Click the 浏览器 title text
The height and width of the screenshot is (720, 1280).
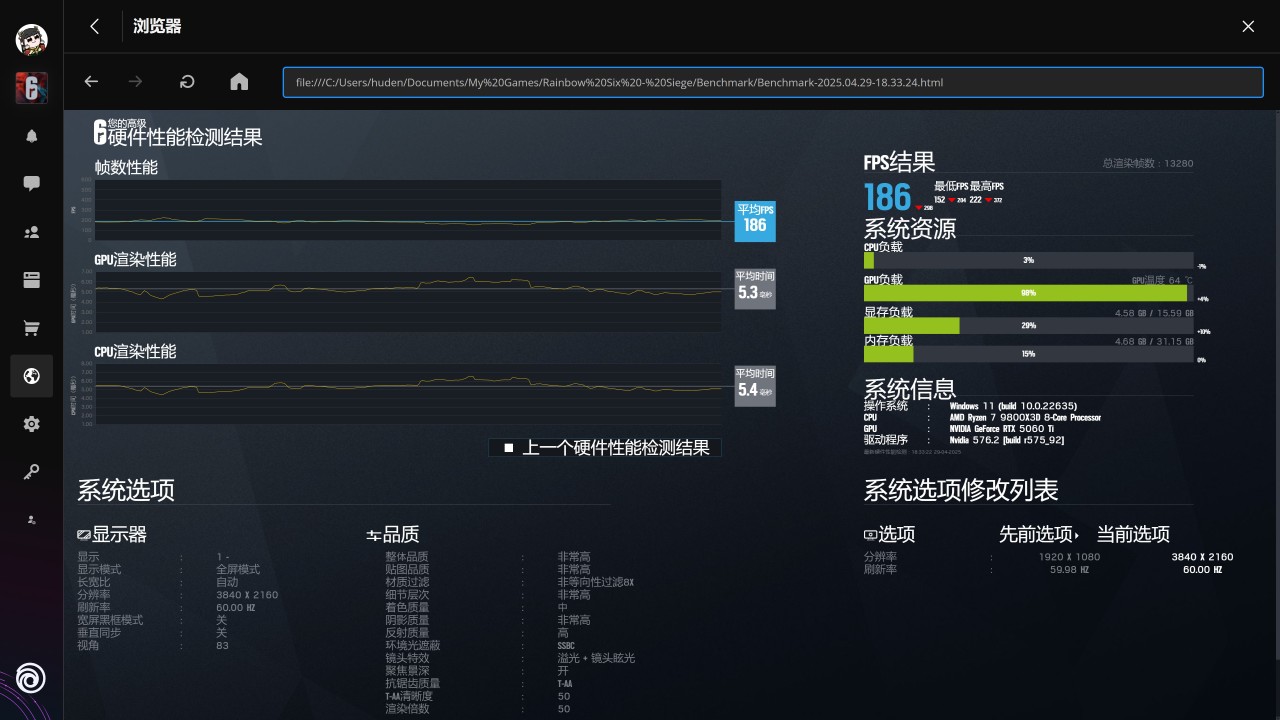157,27
